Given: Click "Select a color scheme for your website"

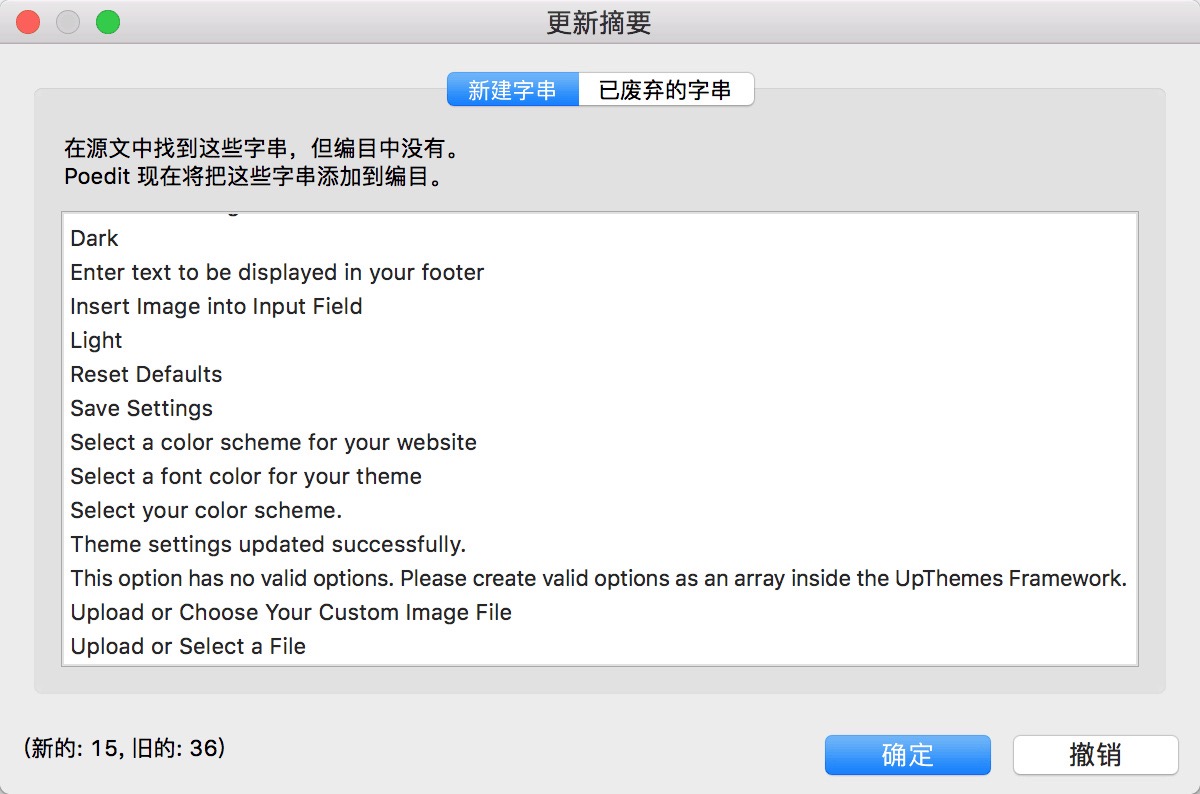Looking at the screenshot, I should pyautogui.click(x=273, y=443).
